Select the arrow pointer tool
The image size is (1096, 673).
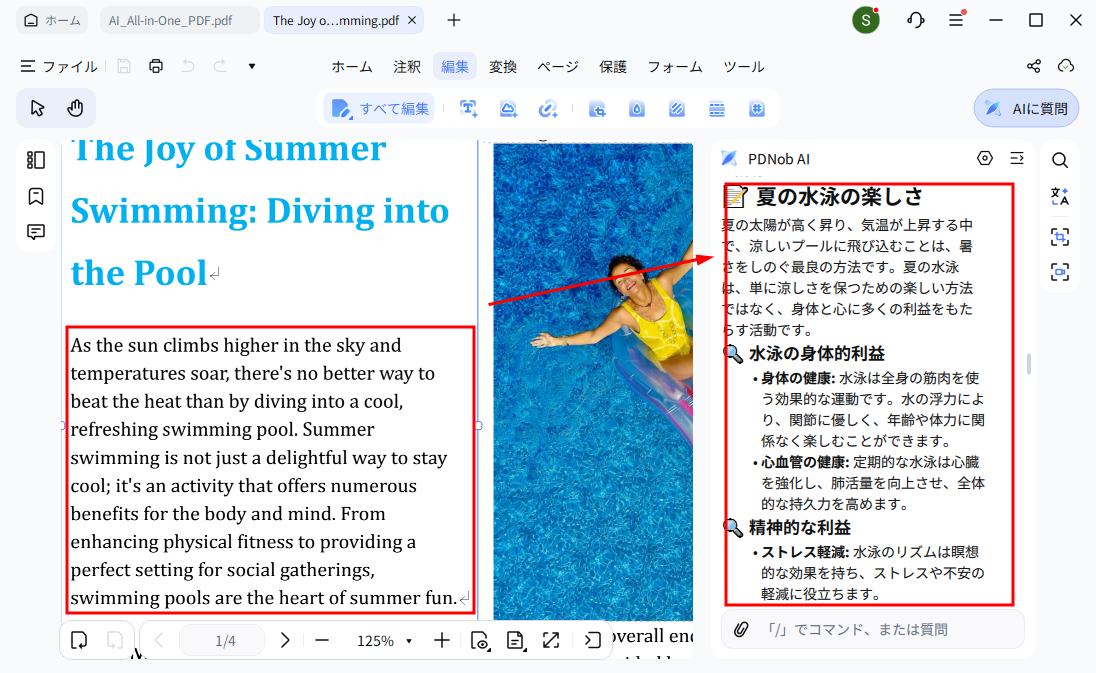click(37, 108)
